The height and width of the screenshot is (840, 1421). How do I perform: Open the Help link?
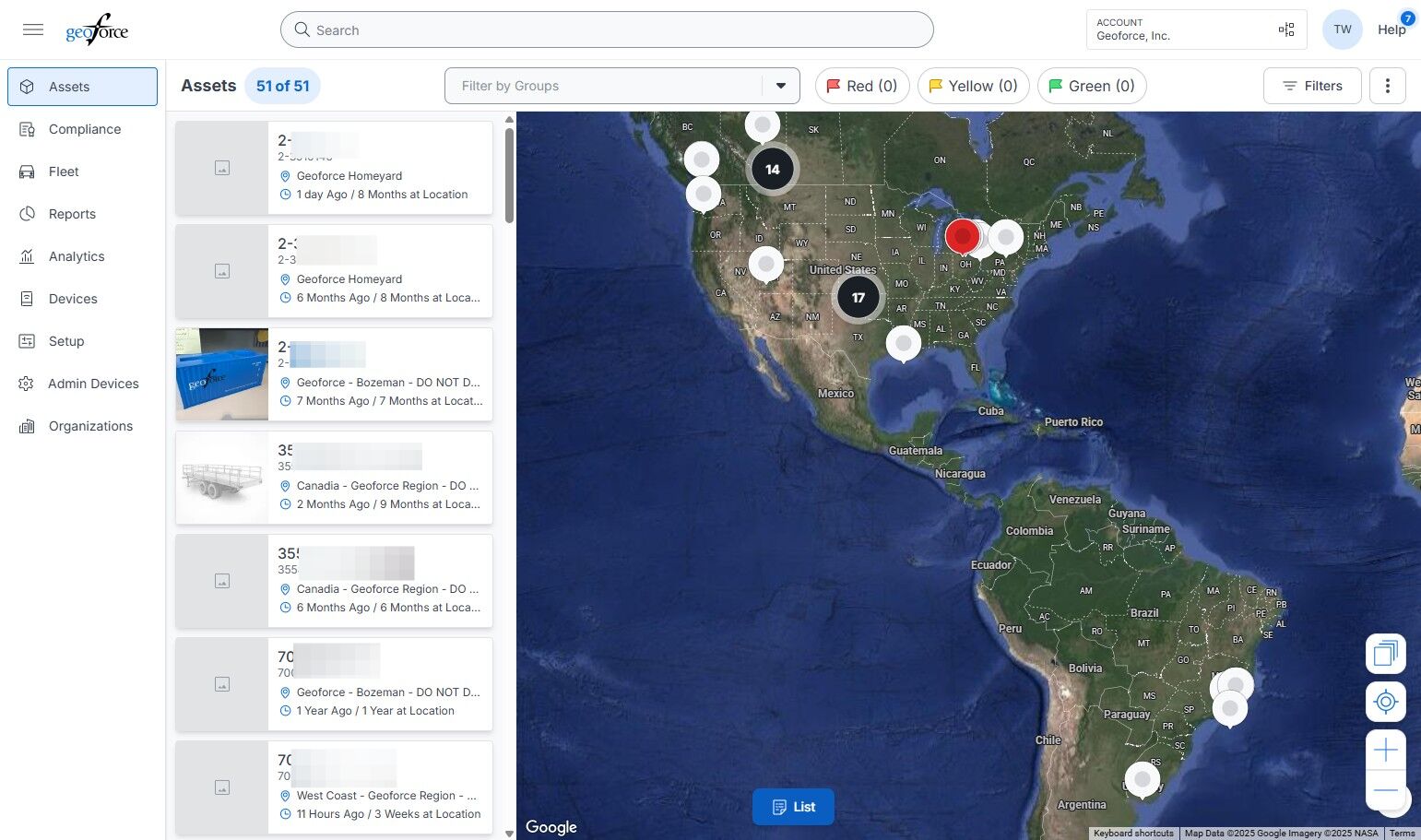[1391, 30]
